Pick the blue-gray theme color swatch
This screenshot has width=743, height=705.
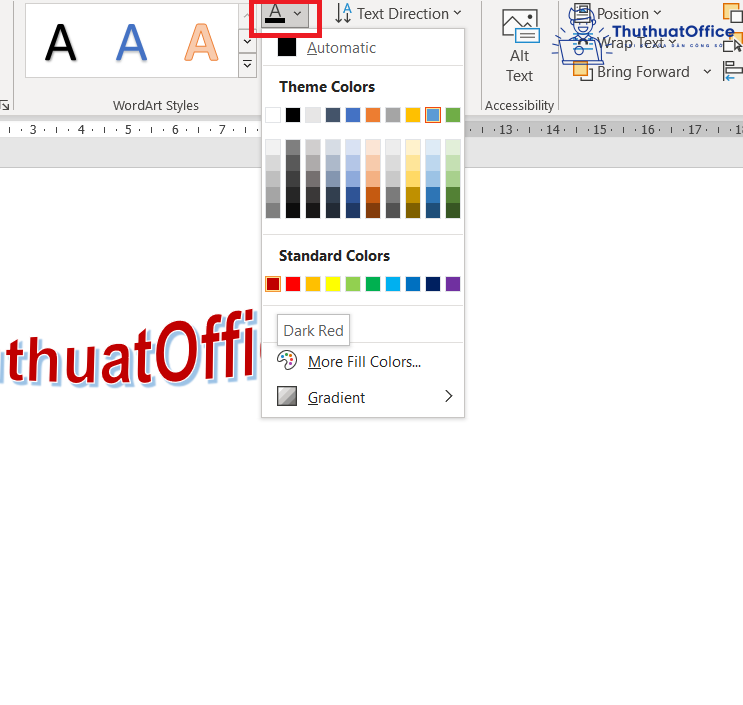click(333, 115)
